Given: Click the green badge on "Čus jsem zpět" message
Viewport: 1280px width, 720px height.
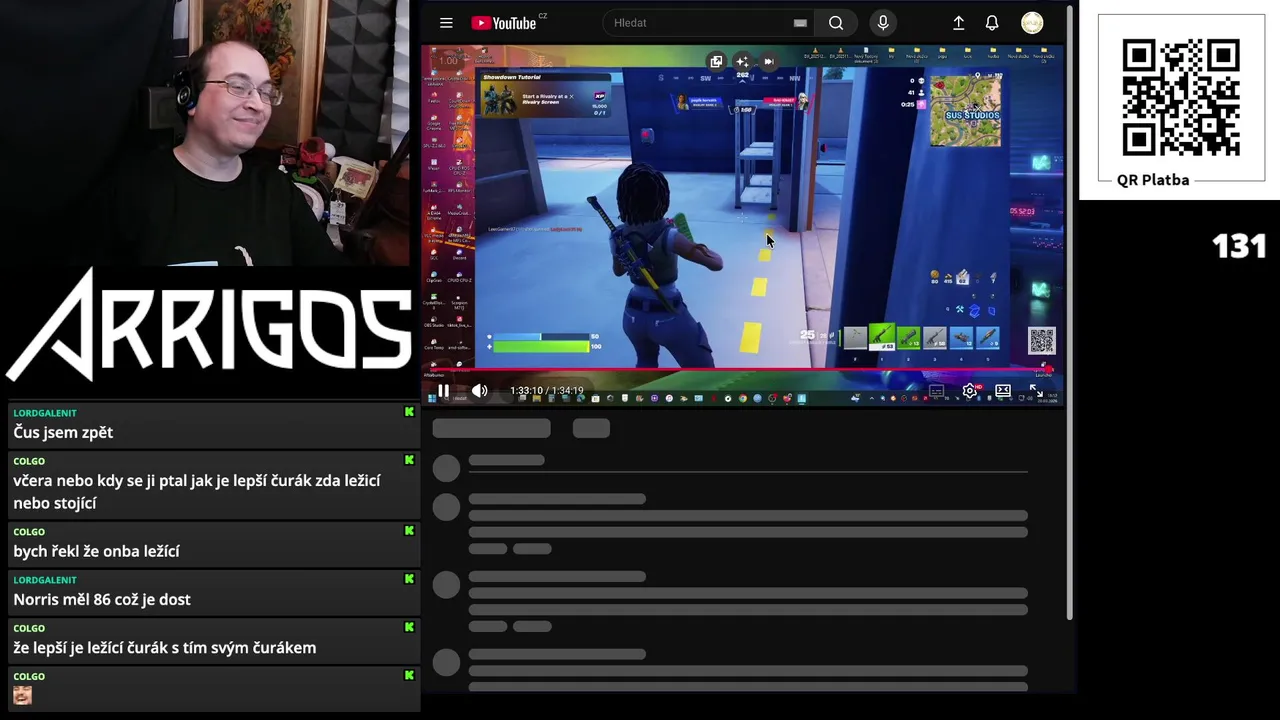Looking at the screenshot, I should click(x=409, y=412).
